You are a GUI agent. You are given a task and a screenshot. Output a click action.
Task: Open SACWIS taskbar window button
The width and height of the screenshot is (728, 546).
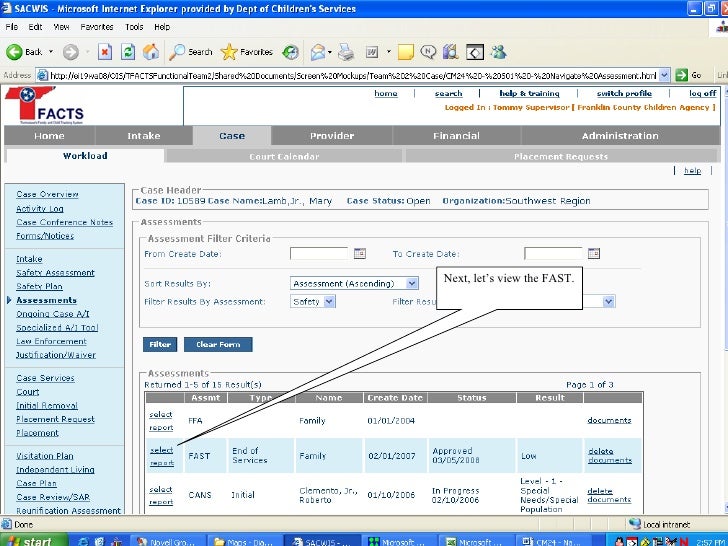[322, 541]
